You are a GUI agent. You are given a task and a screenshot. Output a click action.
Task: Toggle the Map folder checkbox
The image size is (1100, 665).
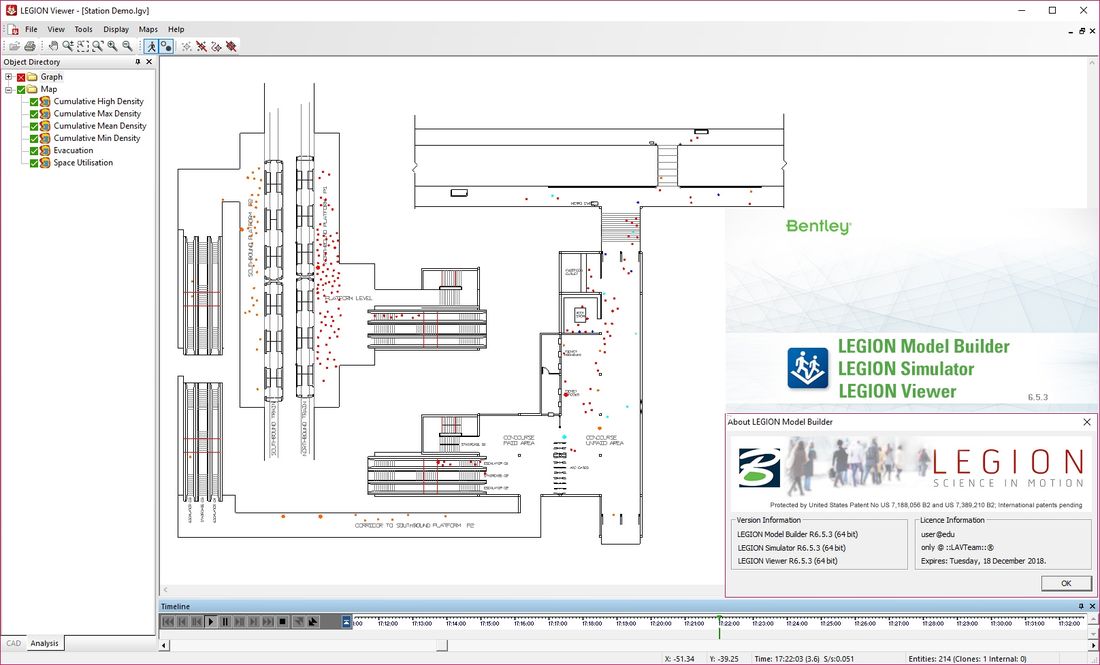pyautogui.click(x=21, y=89)
